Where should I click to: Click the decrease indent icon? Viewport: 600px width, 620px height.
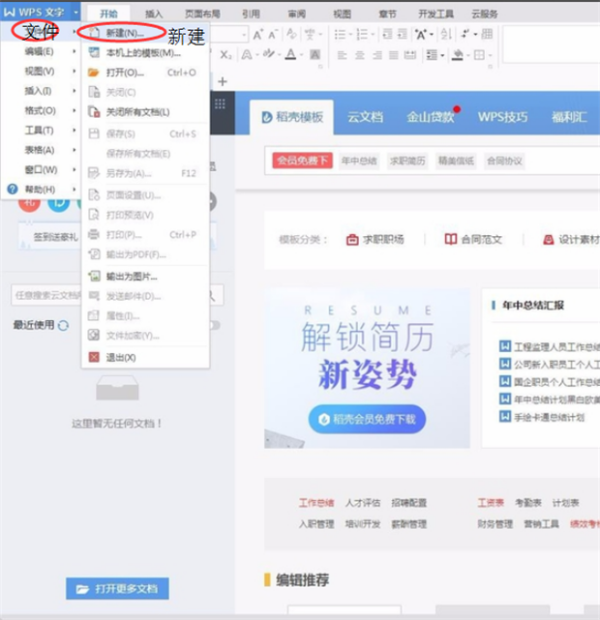[387, 34]
